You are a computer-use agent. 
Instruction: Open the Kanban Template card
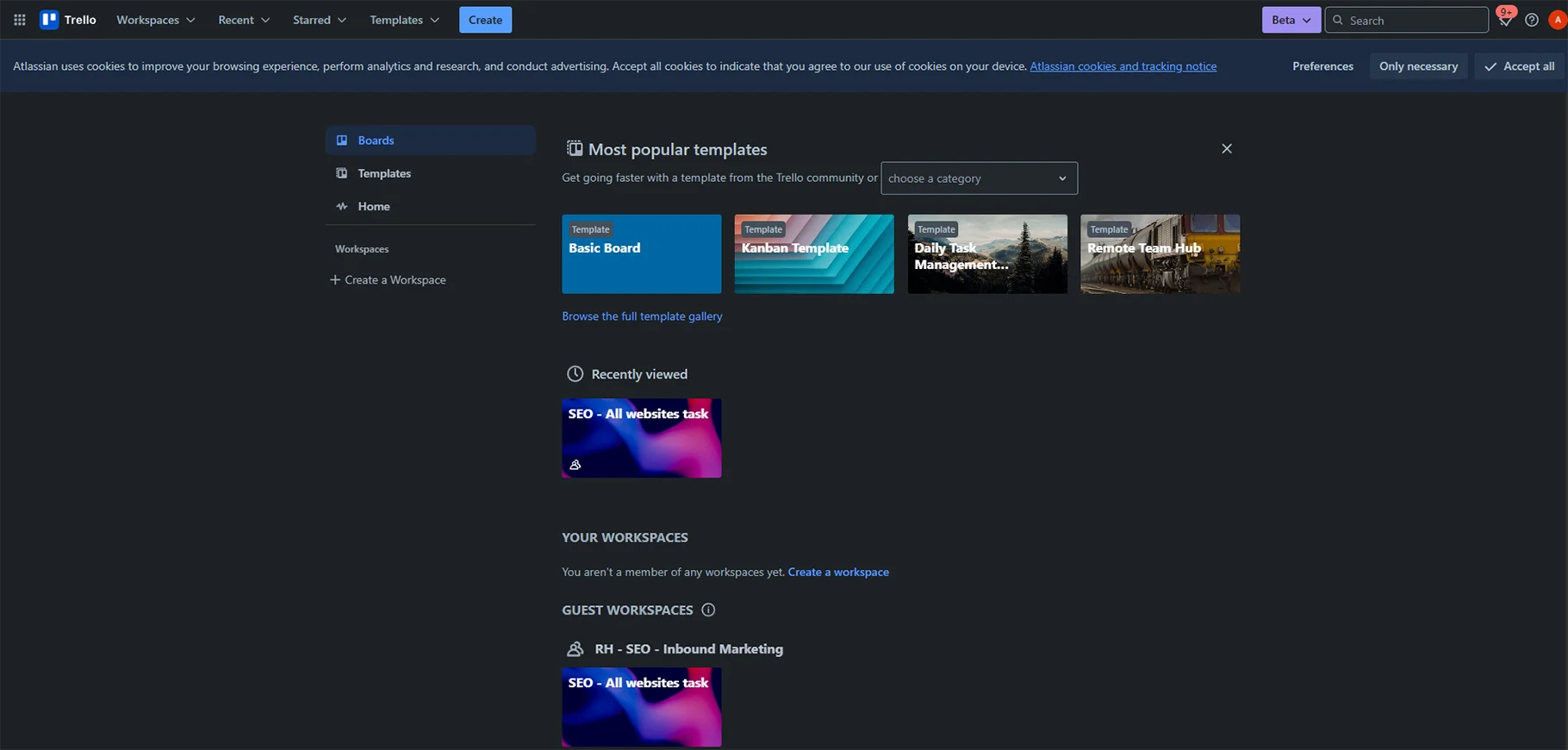point(814,254)
